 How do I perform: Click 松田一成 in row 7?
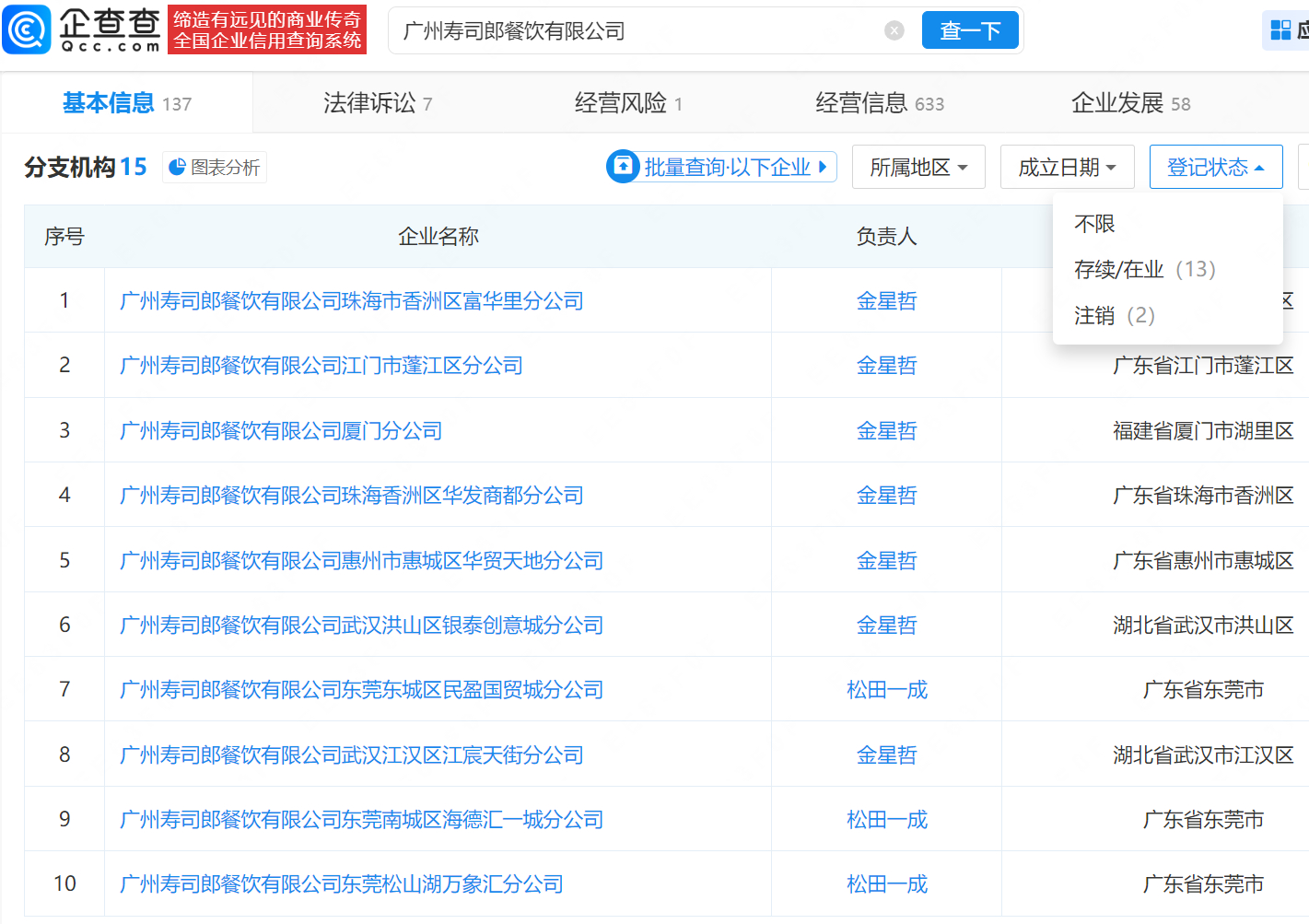tap(887, 690)
